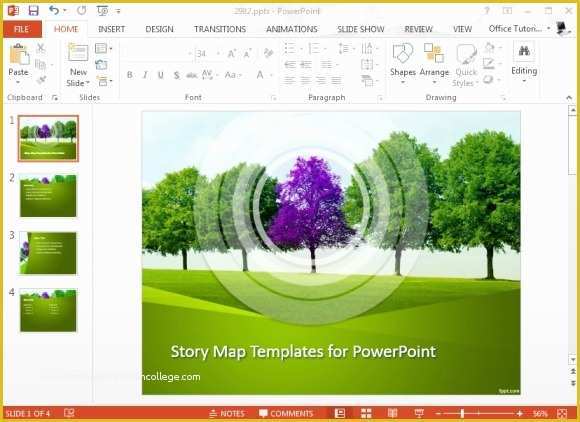Toggle Italic formatting
This screenshot has height=422, width=580.
145,75
